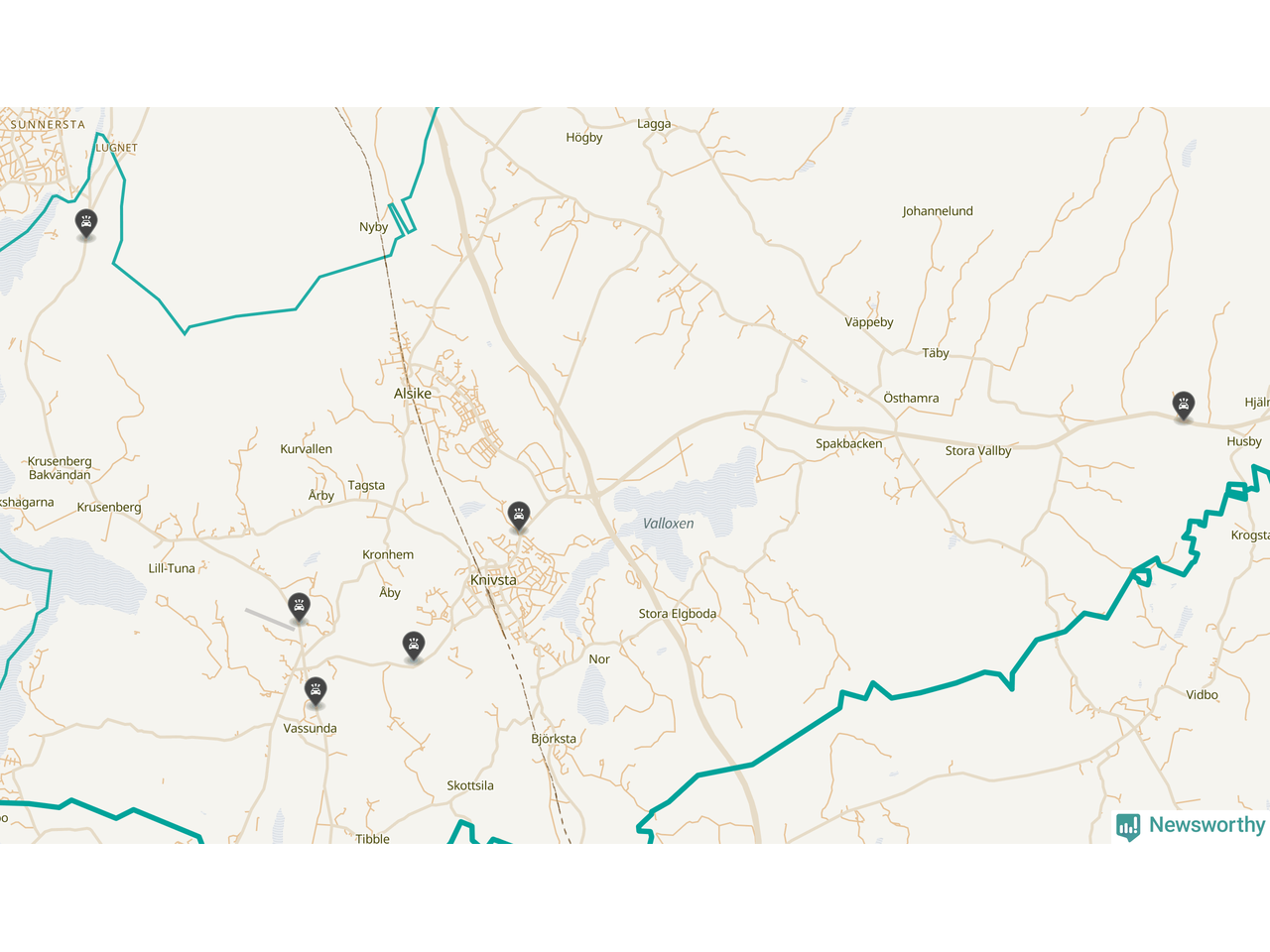
Task: Click the car marker near Sunnersta
Action: tap(86, 223)
